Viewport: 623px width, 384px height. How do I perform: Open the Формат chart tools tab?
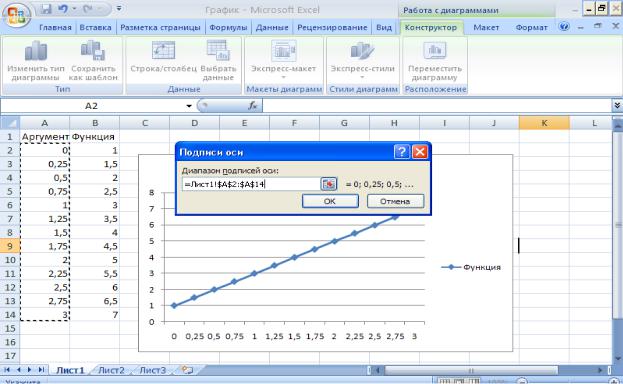point(532,27)
